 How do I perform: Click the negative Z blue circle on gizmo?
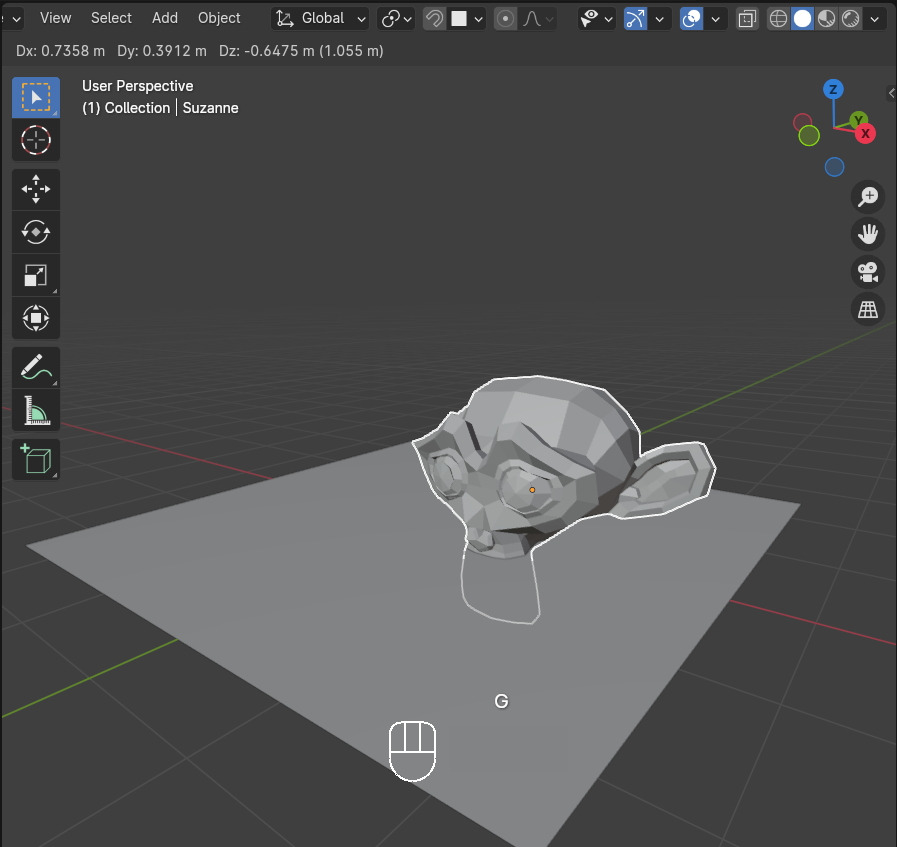834,167
